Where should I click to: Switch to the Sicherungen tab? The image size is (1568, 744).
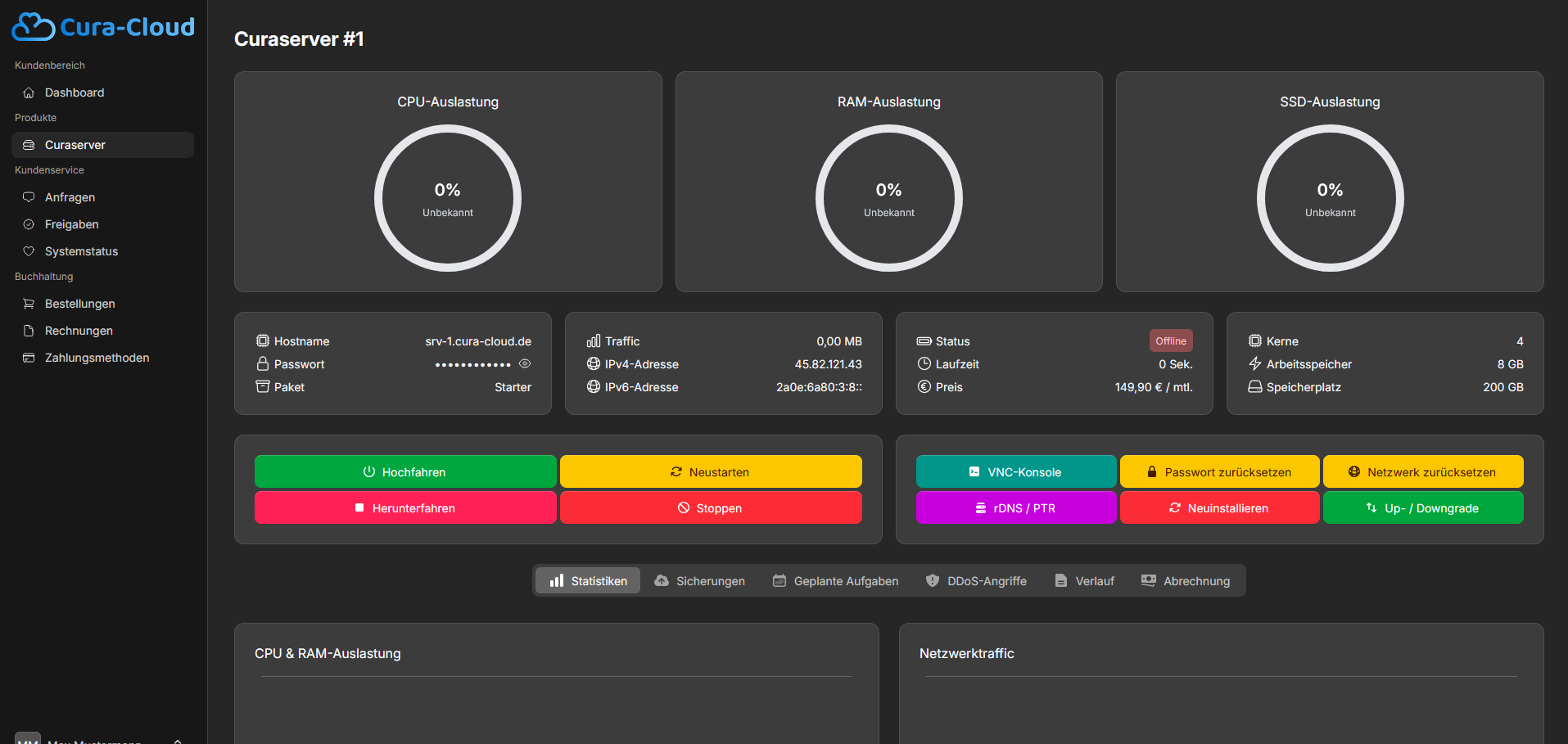(699, 581)
